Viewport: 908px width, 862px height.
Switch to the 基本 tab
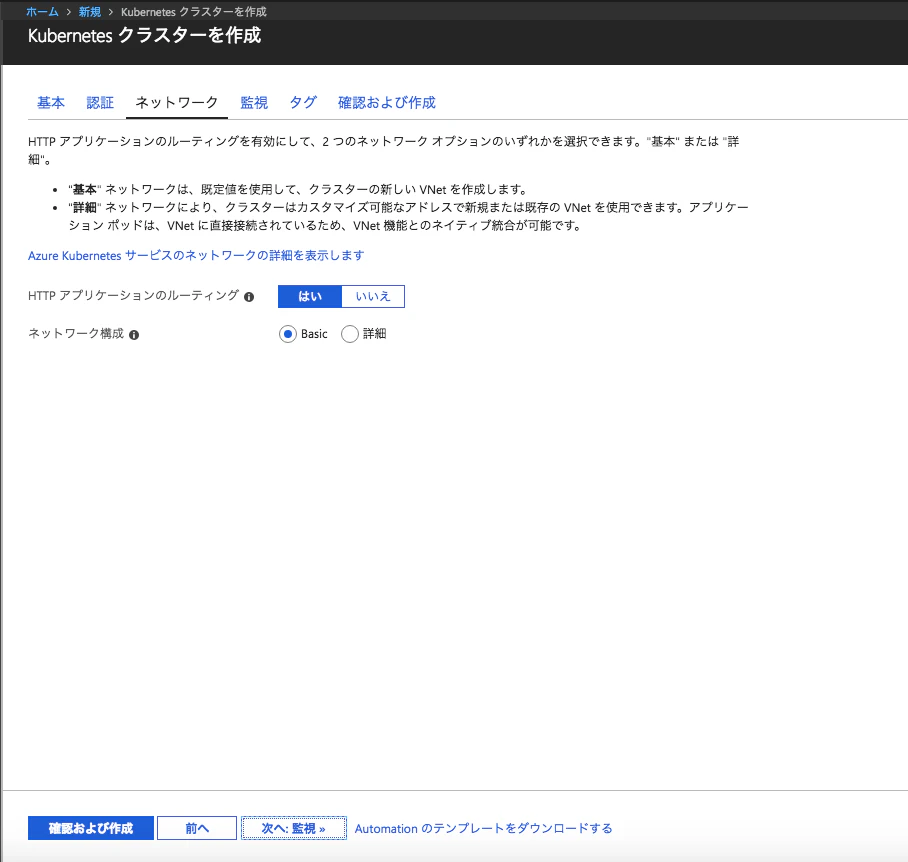pos(51,102)
